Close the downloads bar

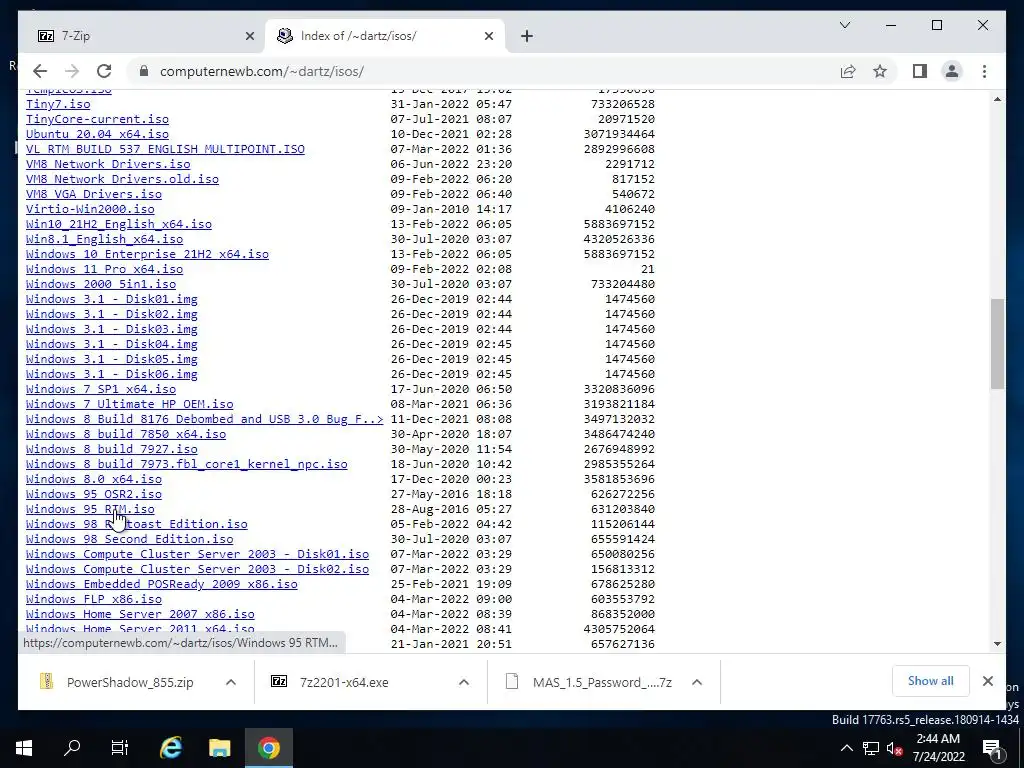pyautogui.click(x=987, y=681)
